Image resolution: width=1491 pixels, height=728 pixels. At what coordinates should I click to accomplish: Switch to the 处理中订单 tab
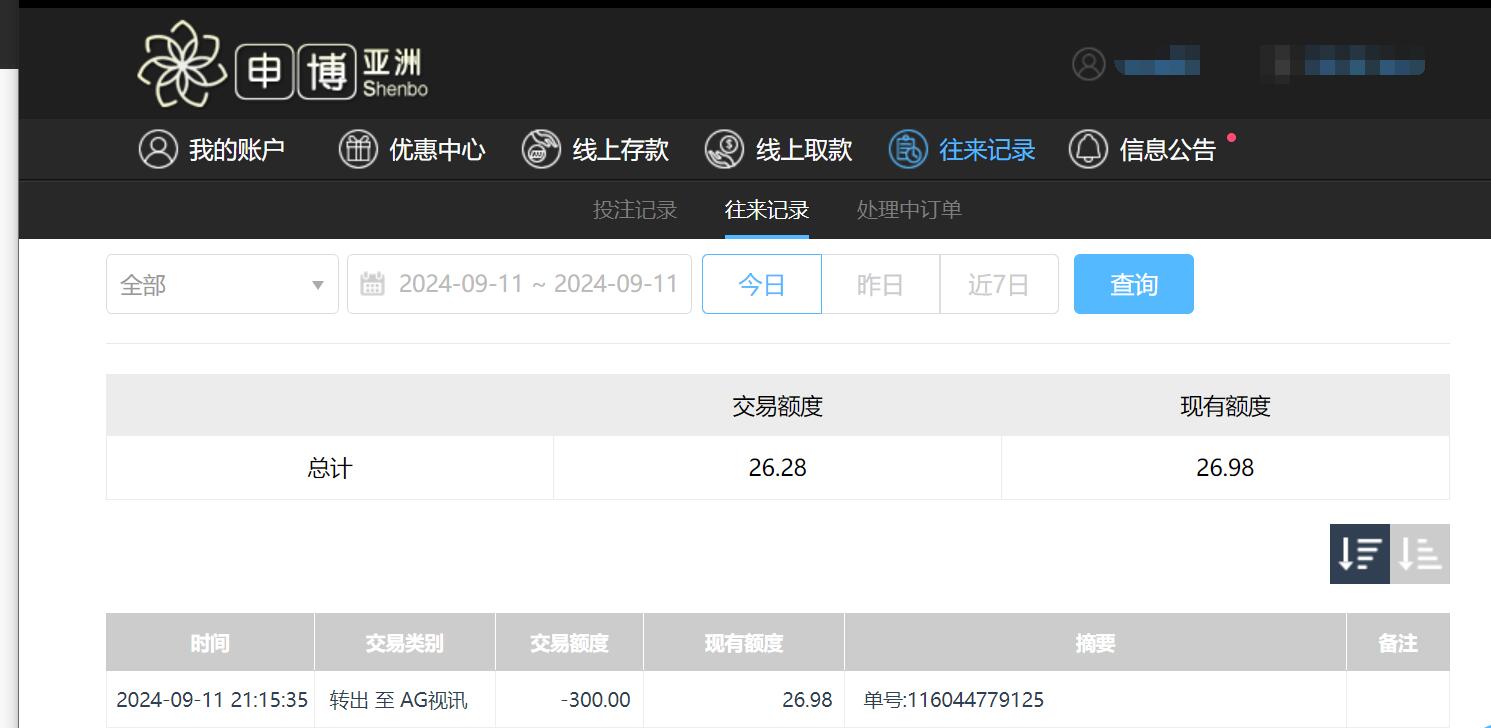[908, 210]
